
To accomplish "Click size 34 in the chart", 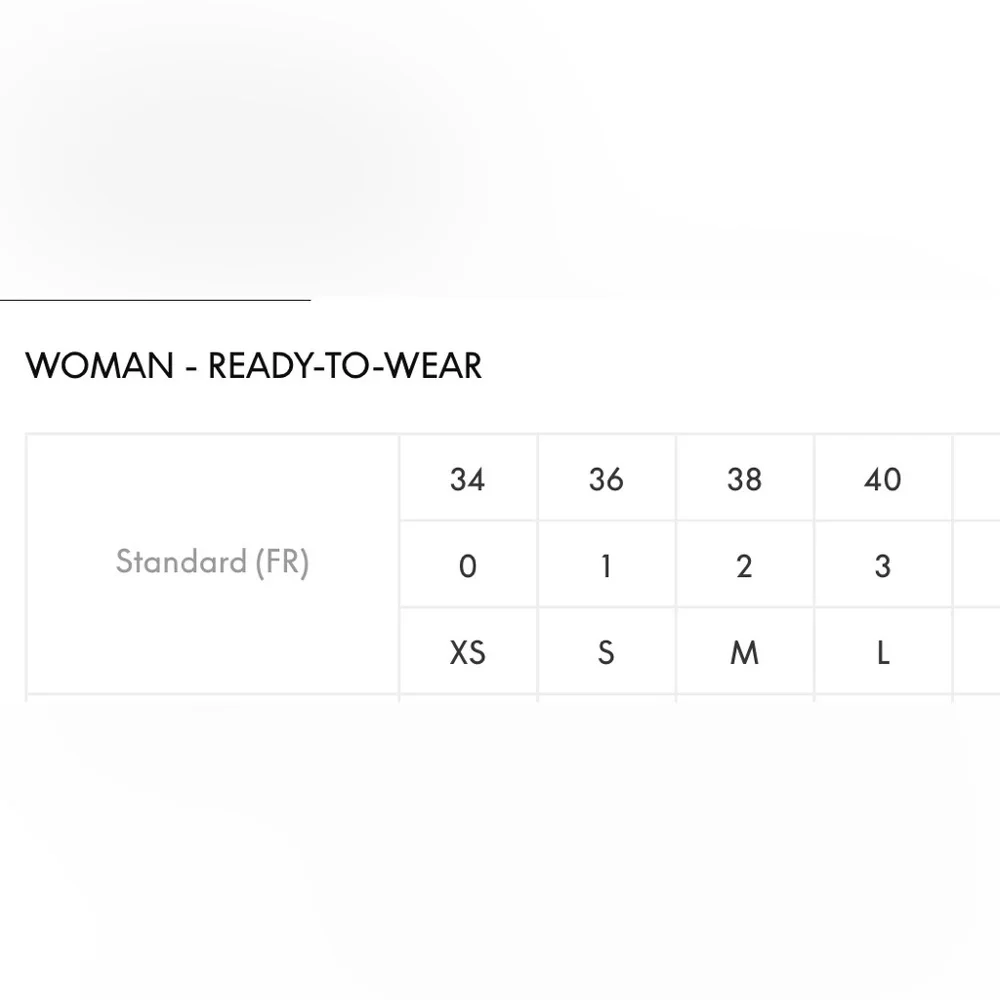I will pos(467,480).
